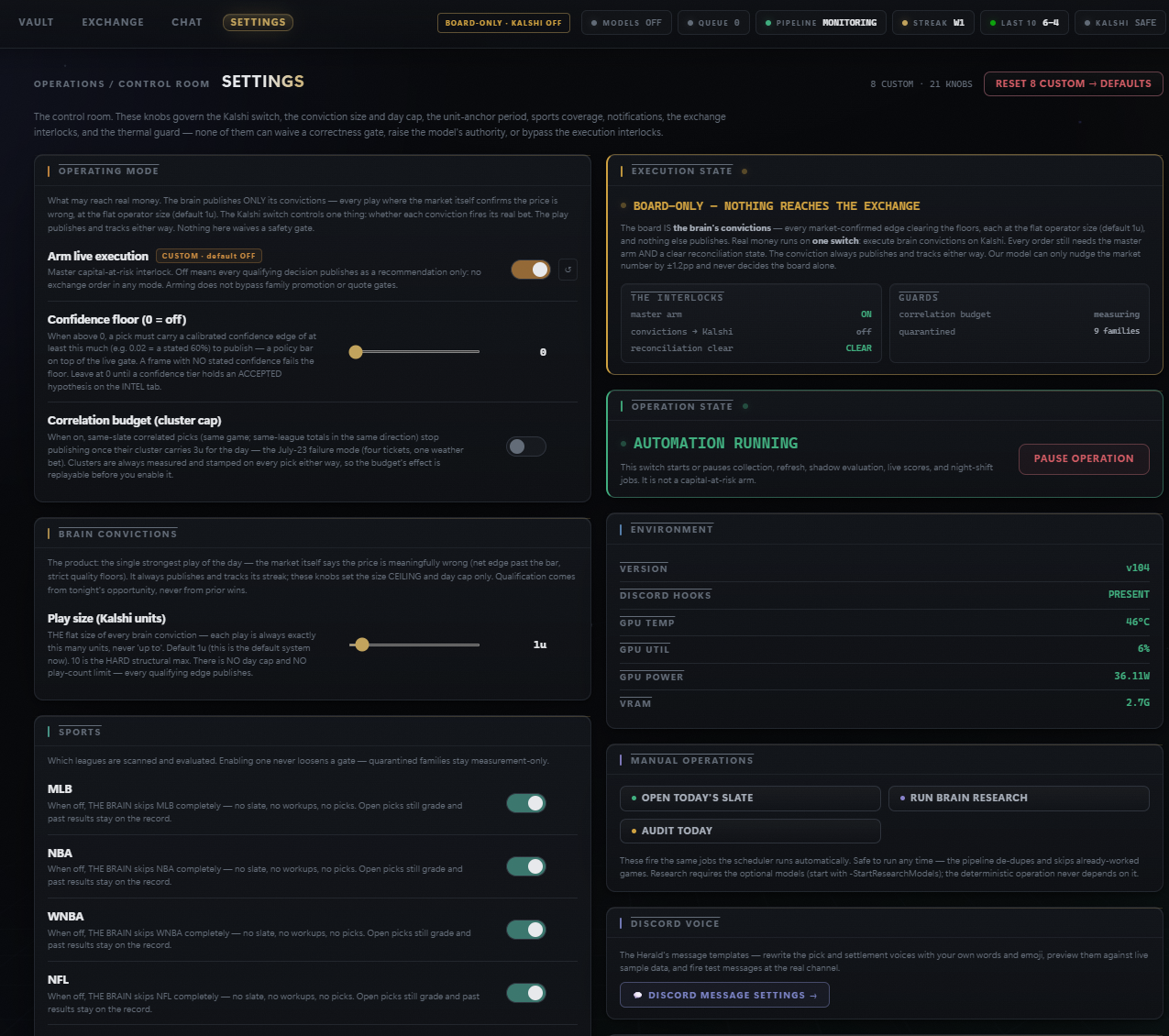Screen dimensions: 1169x1036
Task: Open the EXCHANGE tab
Action: tap(113, 22)
